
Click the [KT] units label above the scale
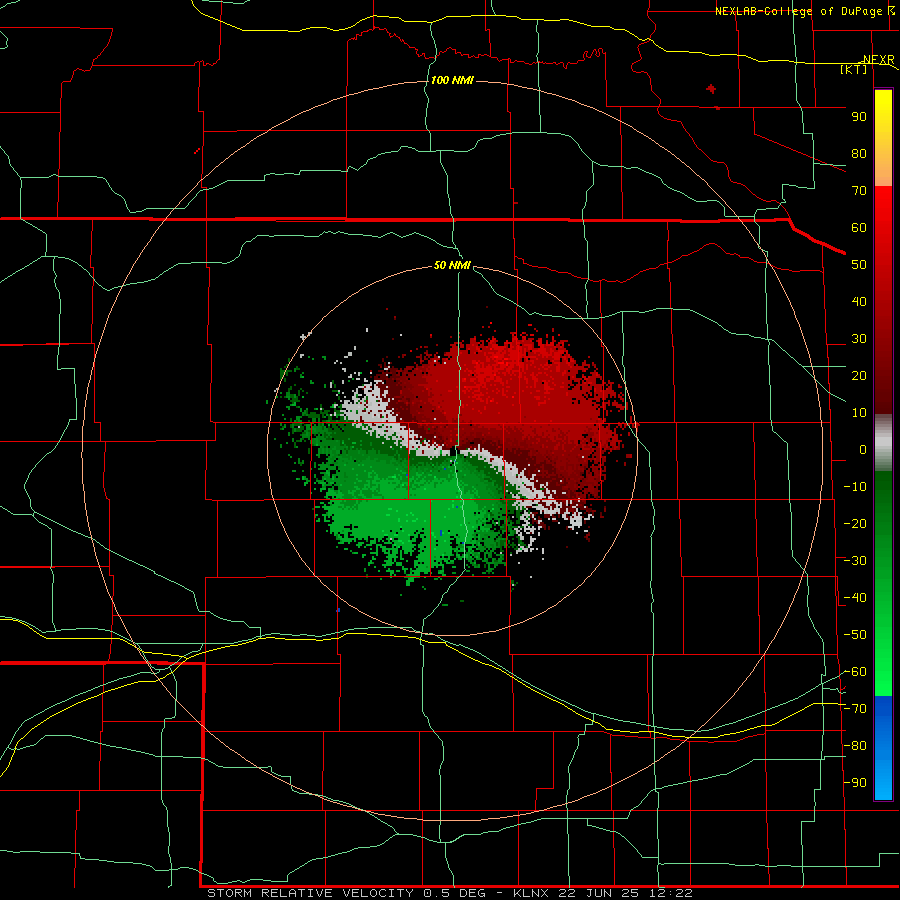coord(854,69)
